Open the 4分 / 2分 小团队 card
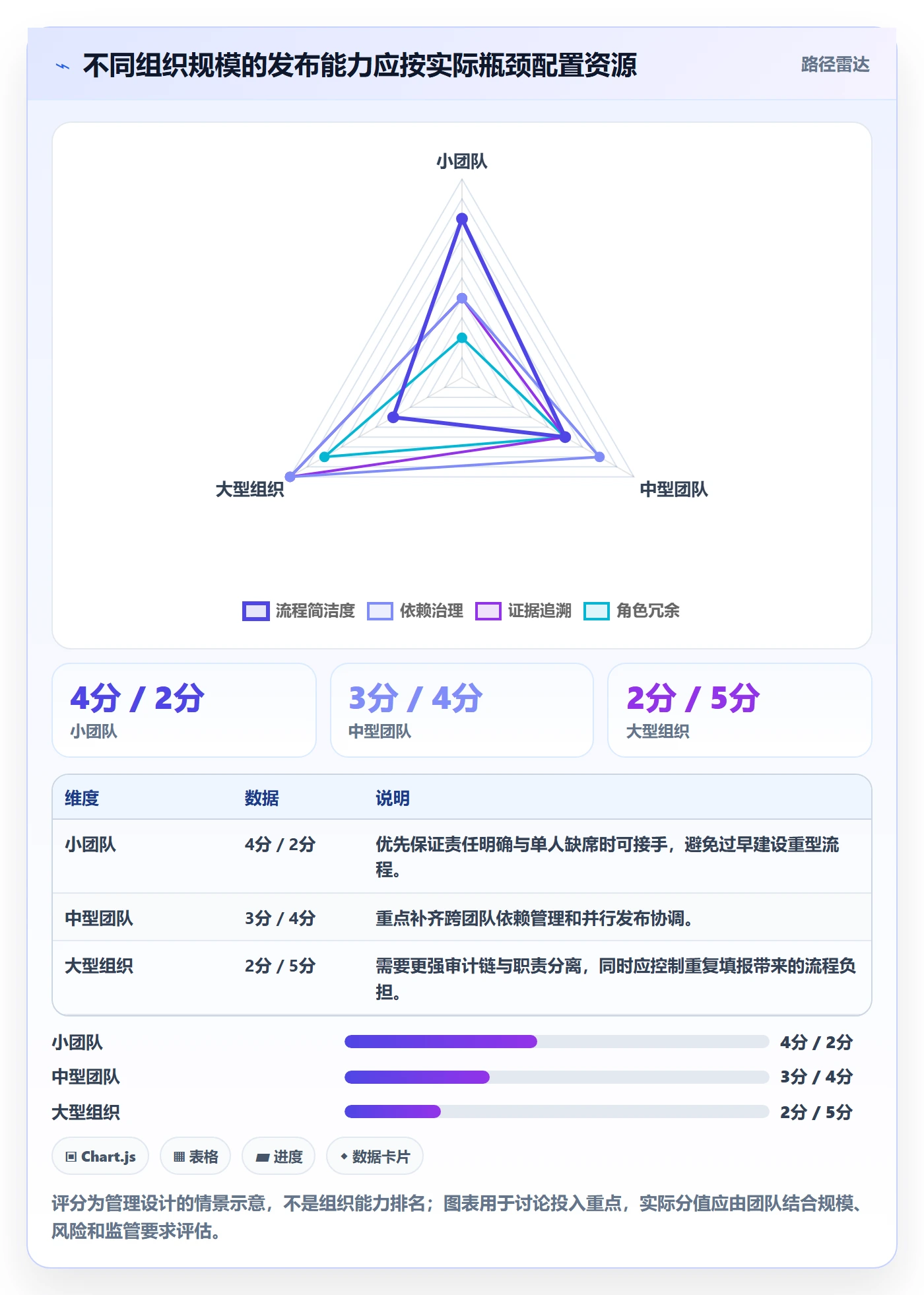Image resolution: width=924 pixels, height=1295 pixels. tap(184, 710)
